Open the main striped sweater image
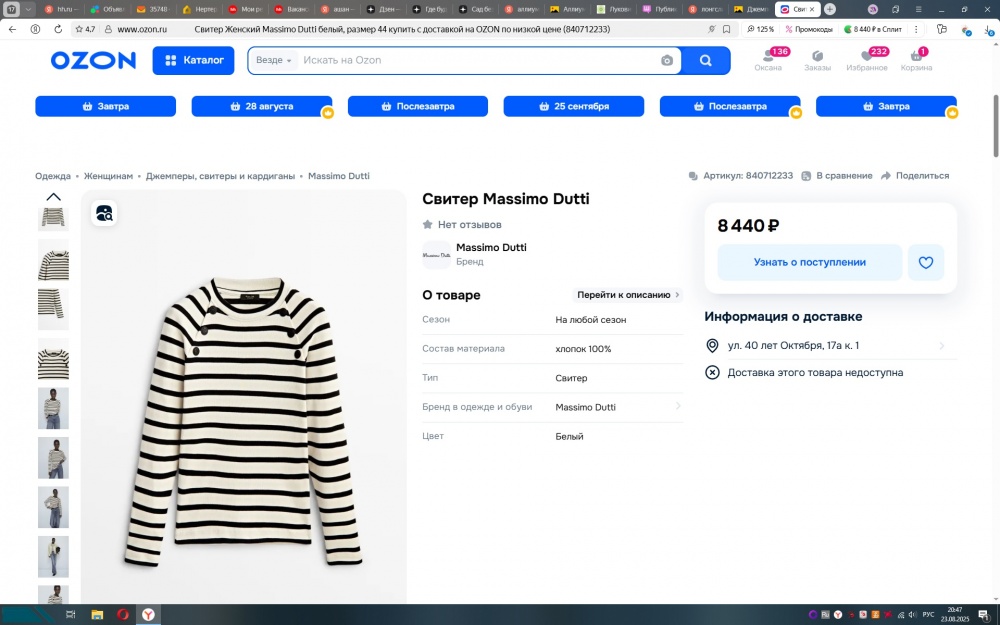 tap(244, 397)
